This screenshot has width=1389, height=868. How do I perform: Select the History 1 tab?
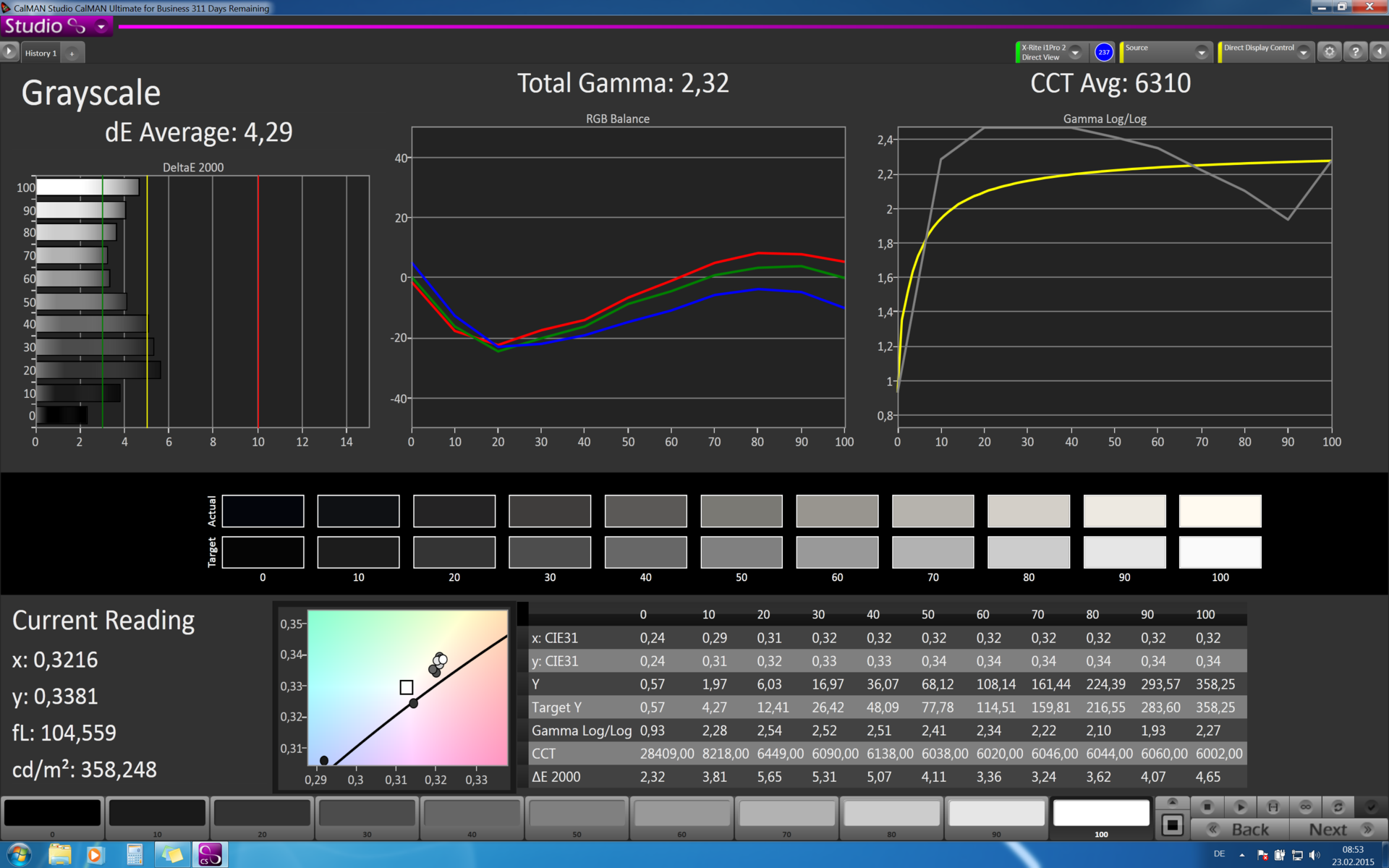41,53
